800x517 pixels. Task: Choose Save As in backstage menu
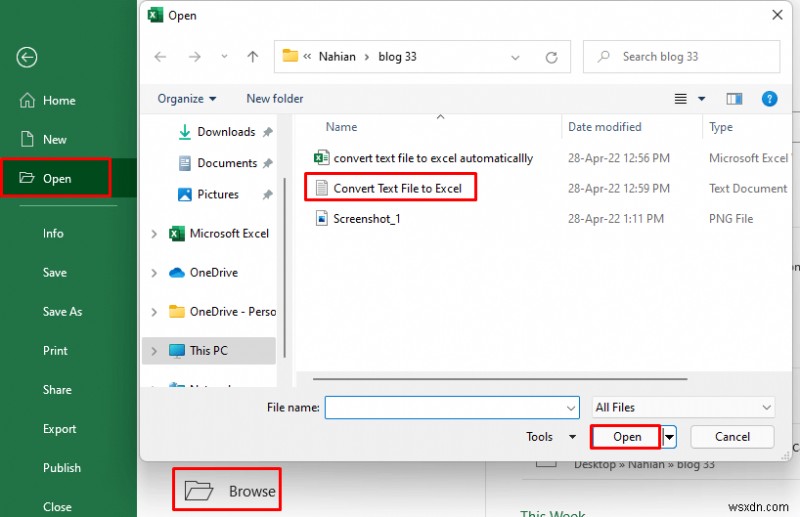click(62, 311)
